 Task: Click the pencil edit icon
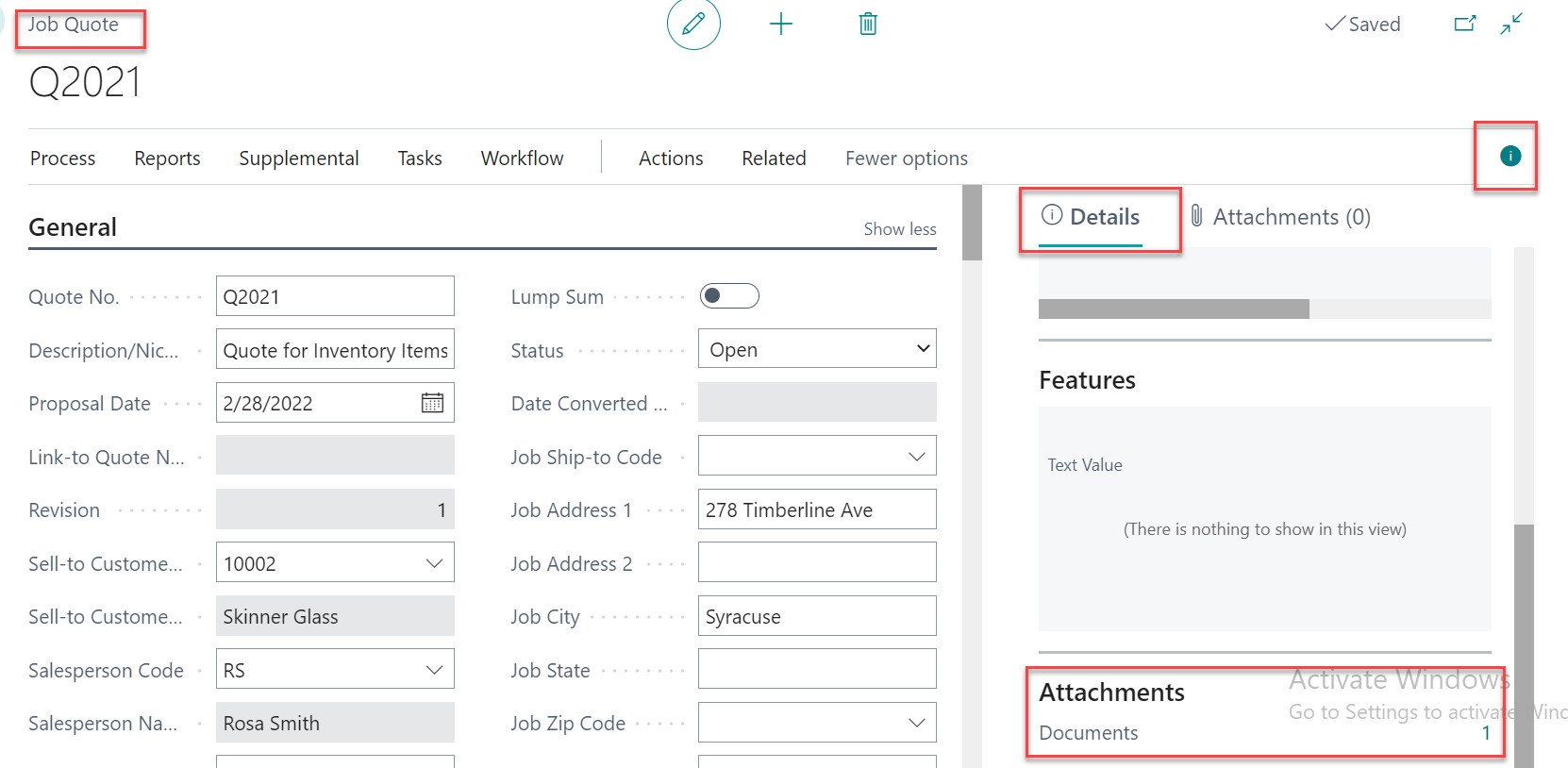point(693,25)
